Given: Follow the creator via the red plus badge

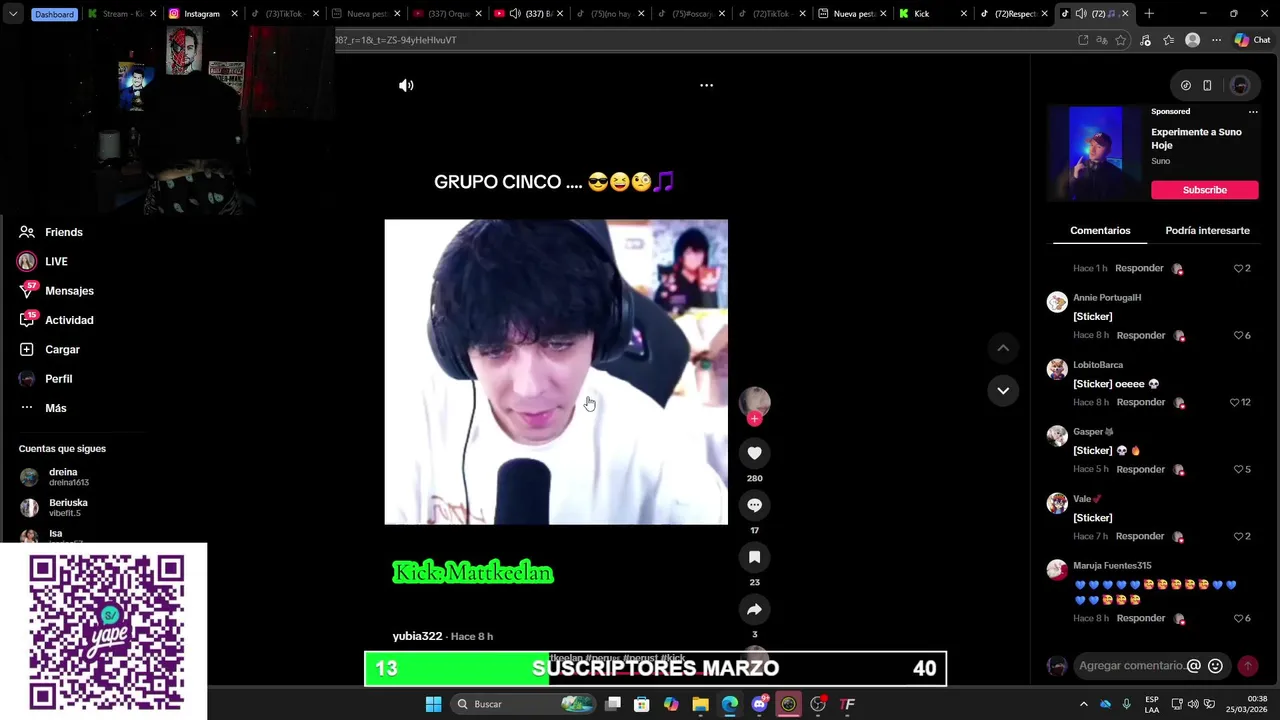Looking at the screenshot, I should (x=754, y=419).
